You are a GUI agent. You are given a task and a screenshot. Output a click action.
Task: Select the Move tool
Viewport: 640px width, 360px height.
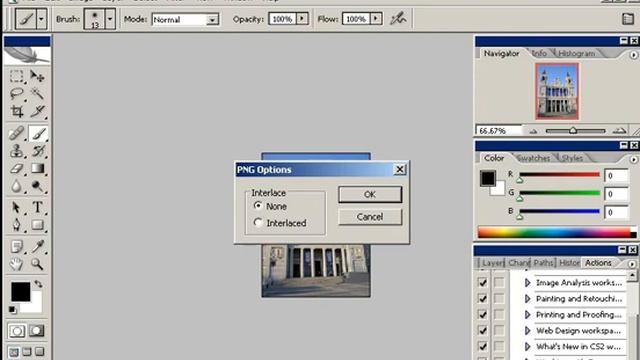point(38,76)
